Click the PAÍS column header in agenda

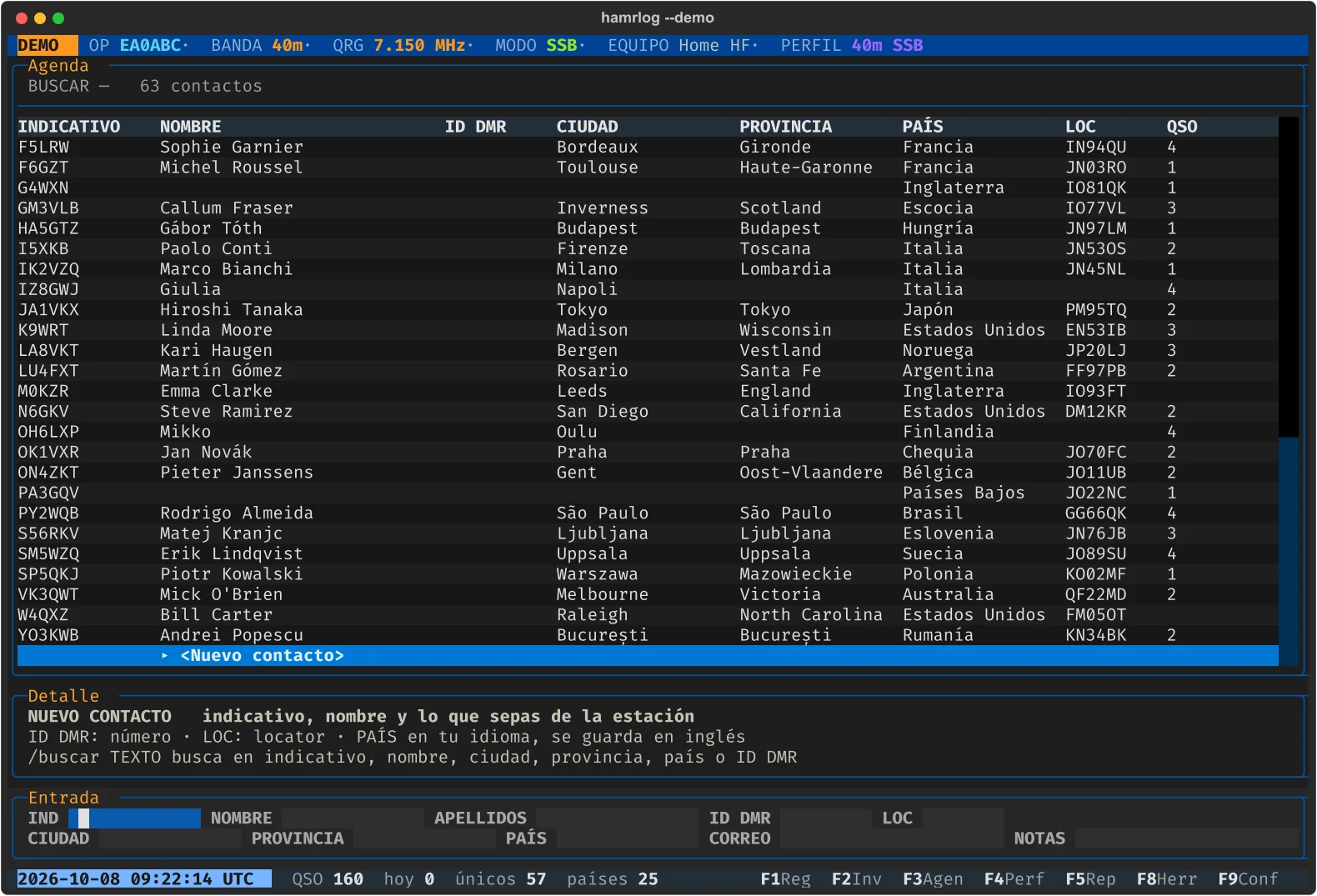(x=923, y=127)
